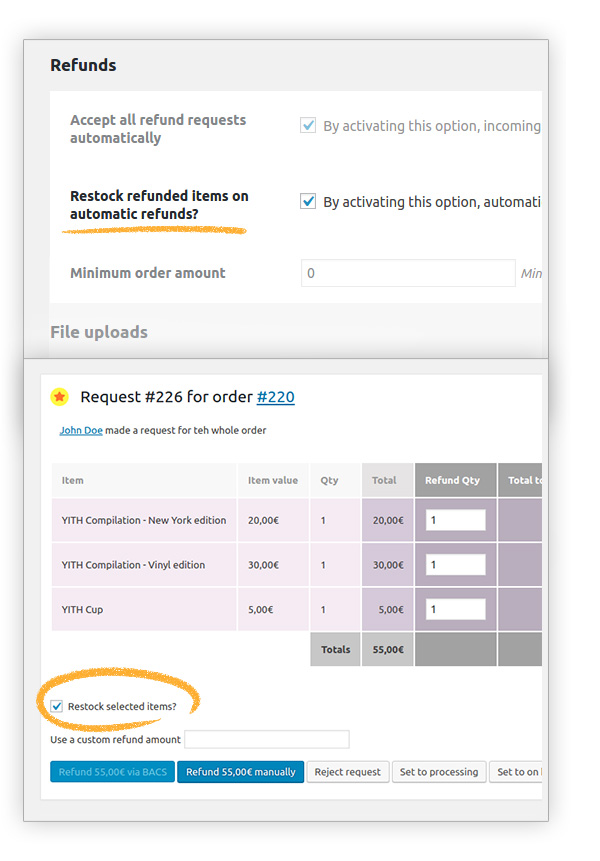
Task: Click the Reject request button
Action: (347, 772)
